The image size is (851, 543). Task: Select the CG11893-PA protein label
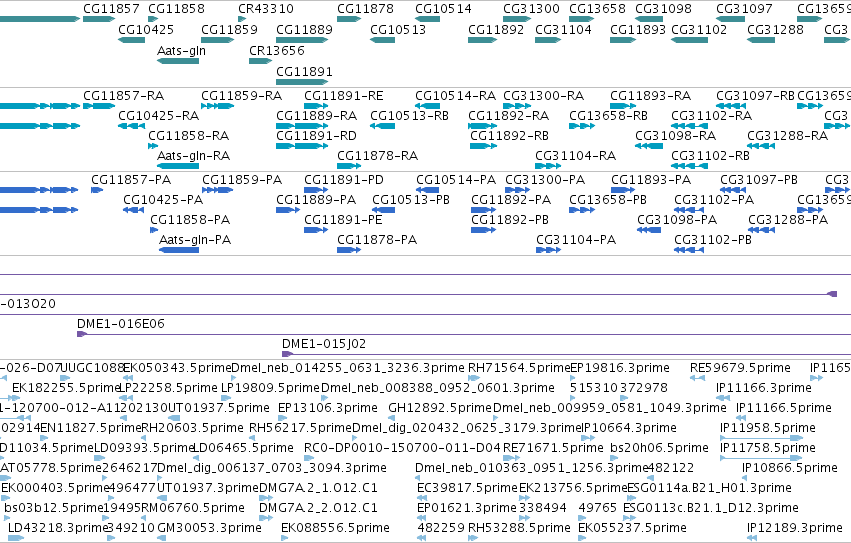651,180
